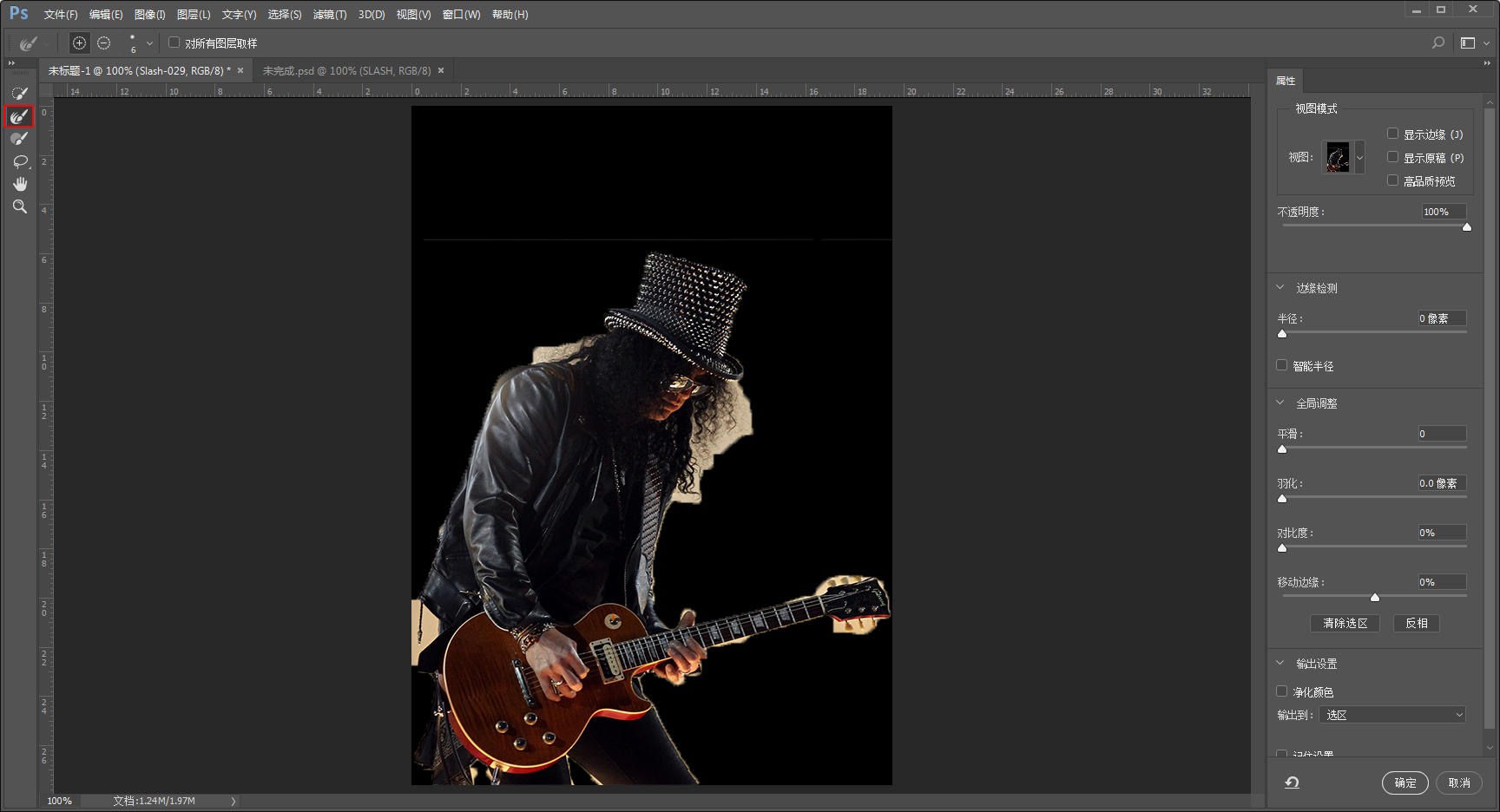Select the Hand tool
The image size is (1500, 812).
(19, 184)
